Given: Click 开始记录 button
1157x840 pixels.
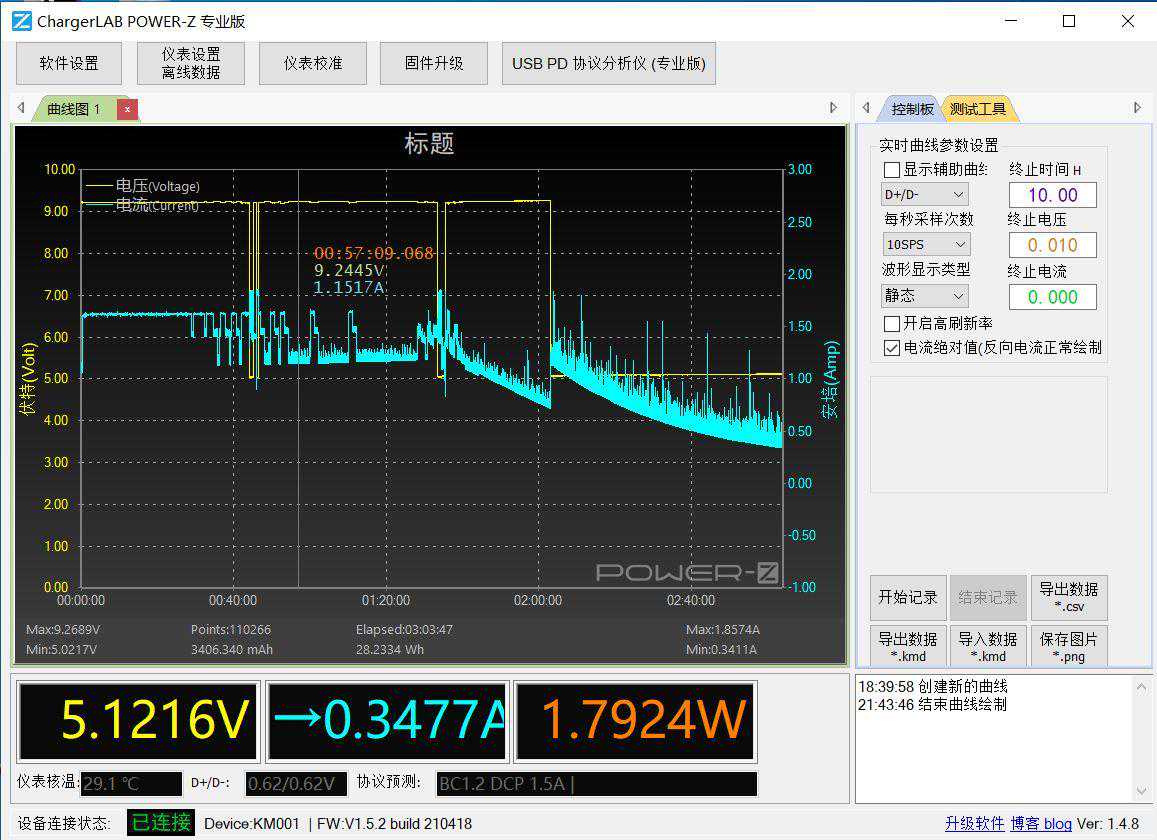Looking at the screenshot, I should pos(907,598).
